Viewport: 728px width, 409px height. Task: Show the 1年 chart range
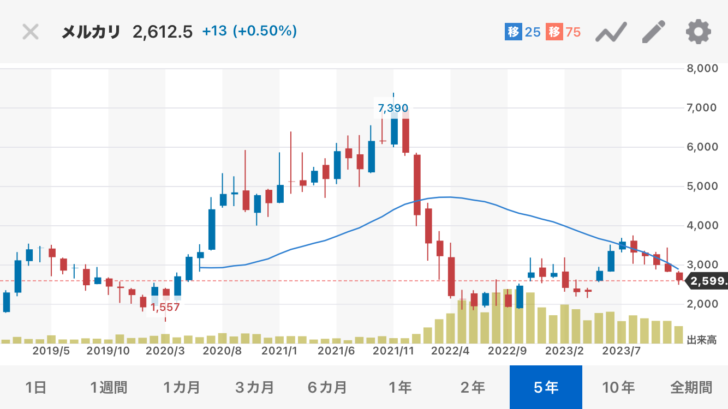click(400, 387)
